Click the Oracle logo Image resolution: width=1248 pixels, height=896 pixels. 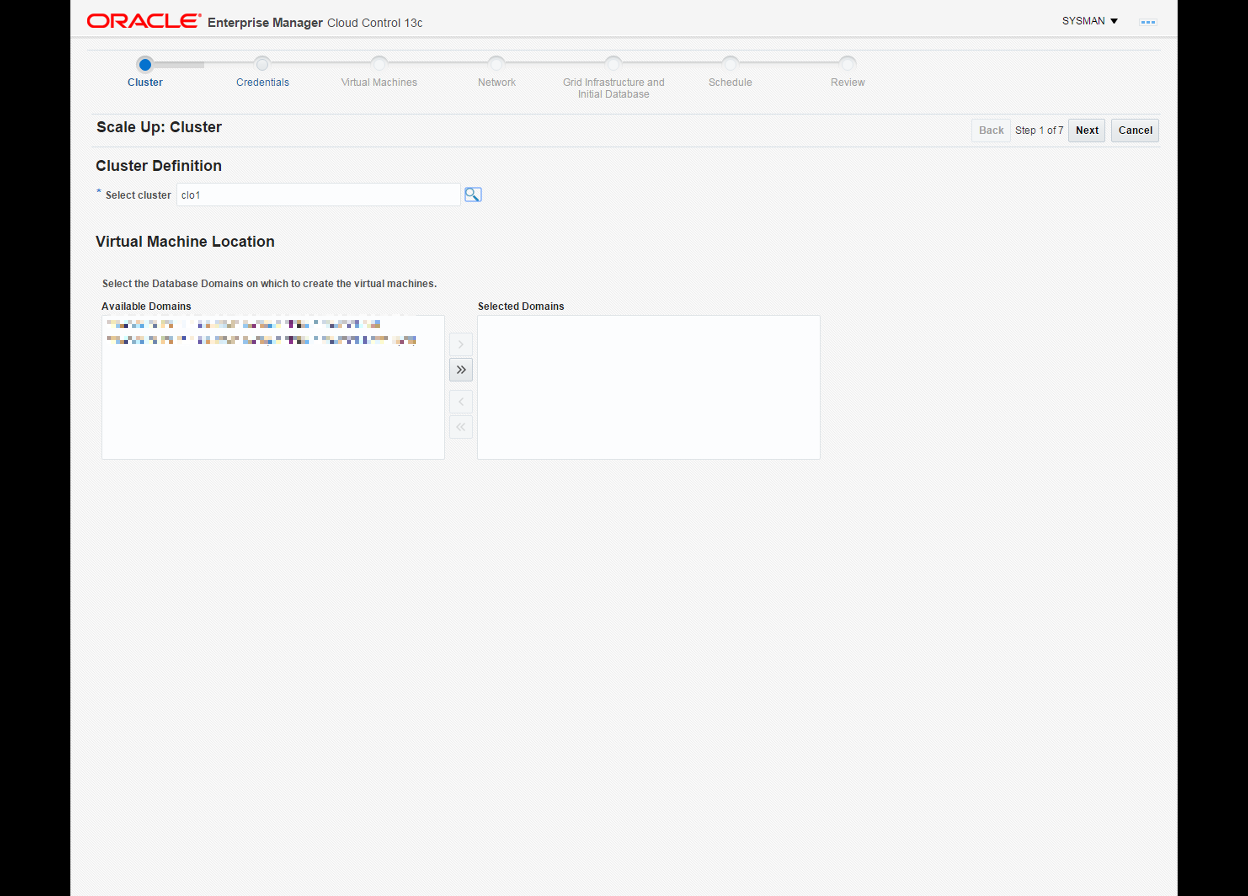(x=144, y=21)
